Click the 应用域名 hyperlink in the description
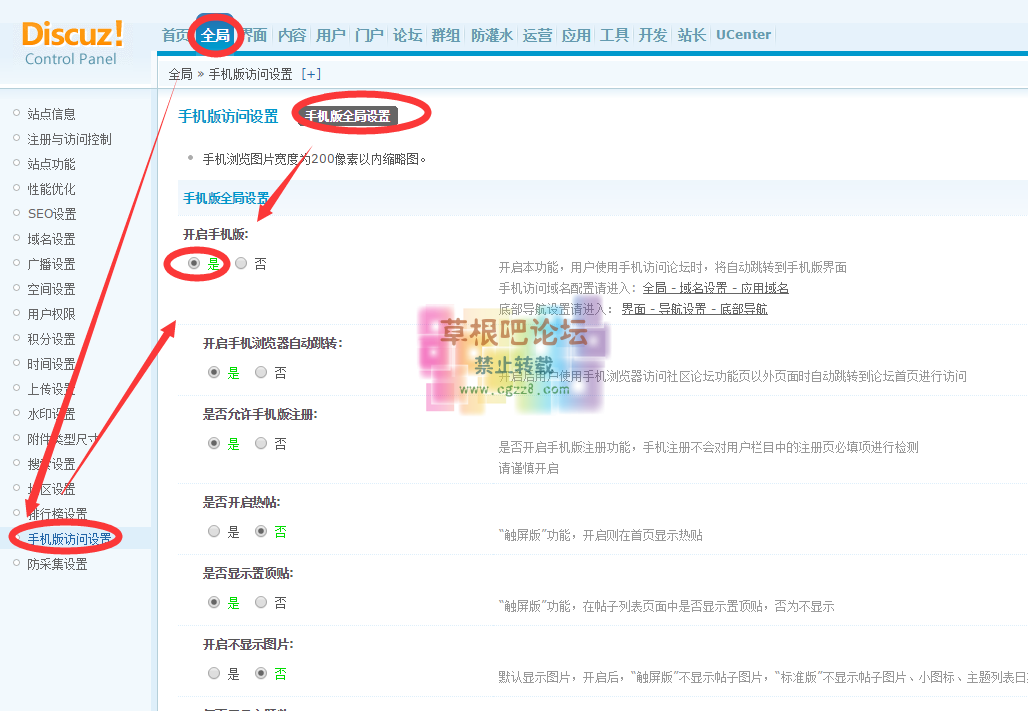The height and width of the screenshot is (711, 1028). [766, 288]
